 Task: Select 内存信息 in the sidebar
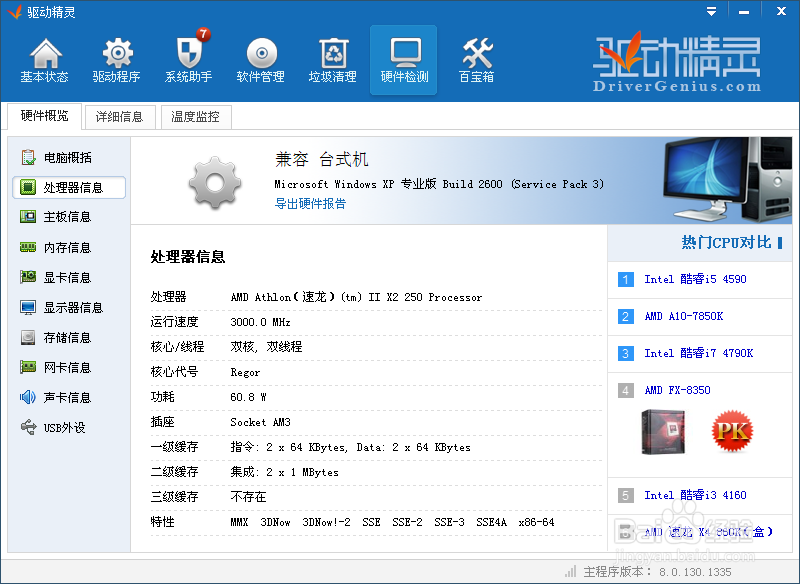pyautogui.click(x=68, y=247)
